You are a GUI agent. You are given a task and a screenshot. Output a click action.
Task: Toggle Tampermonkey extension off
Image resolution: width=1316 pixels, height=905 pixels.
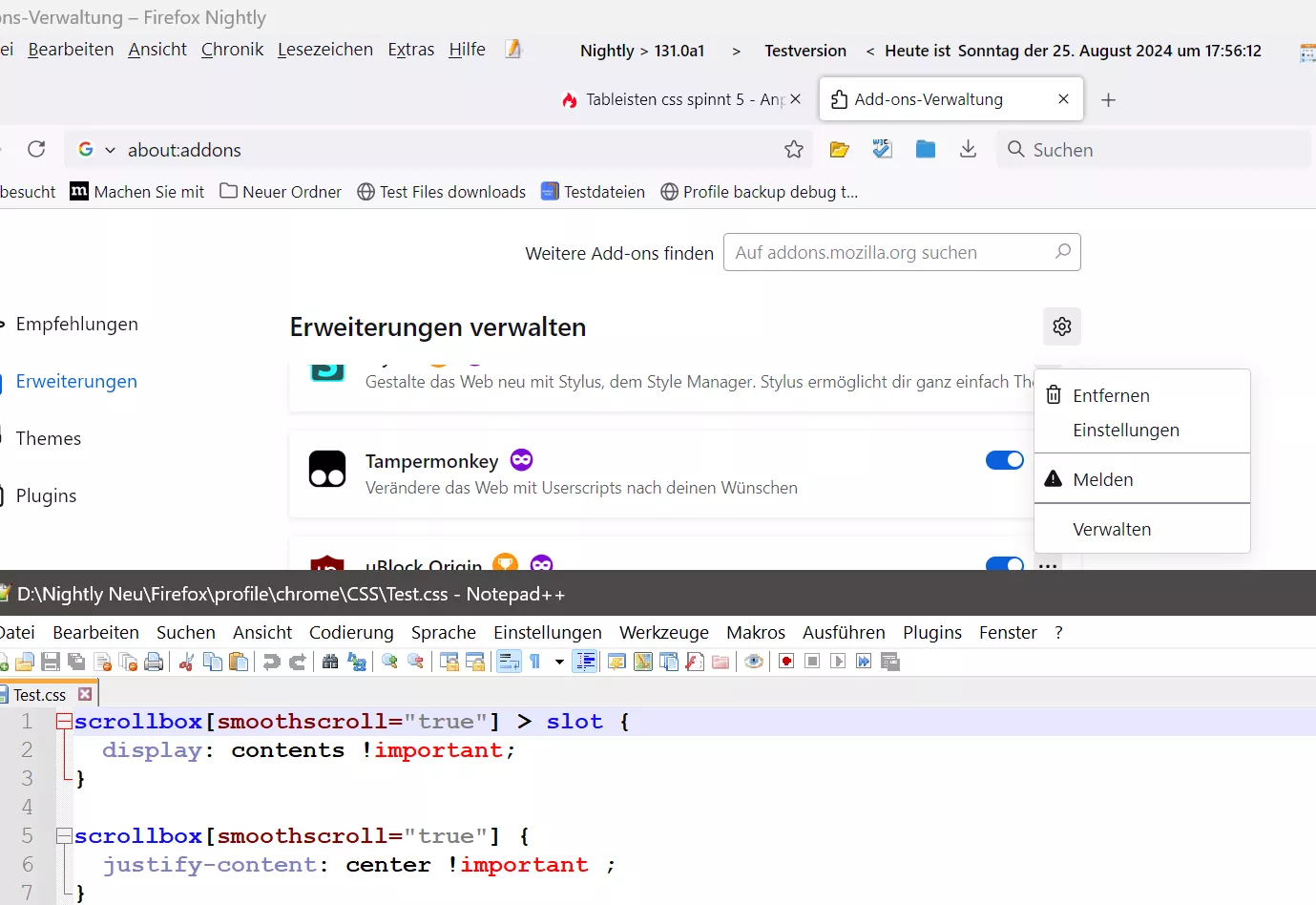point(1005,460)
